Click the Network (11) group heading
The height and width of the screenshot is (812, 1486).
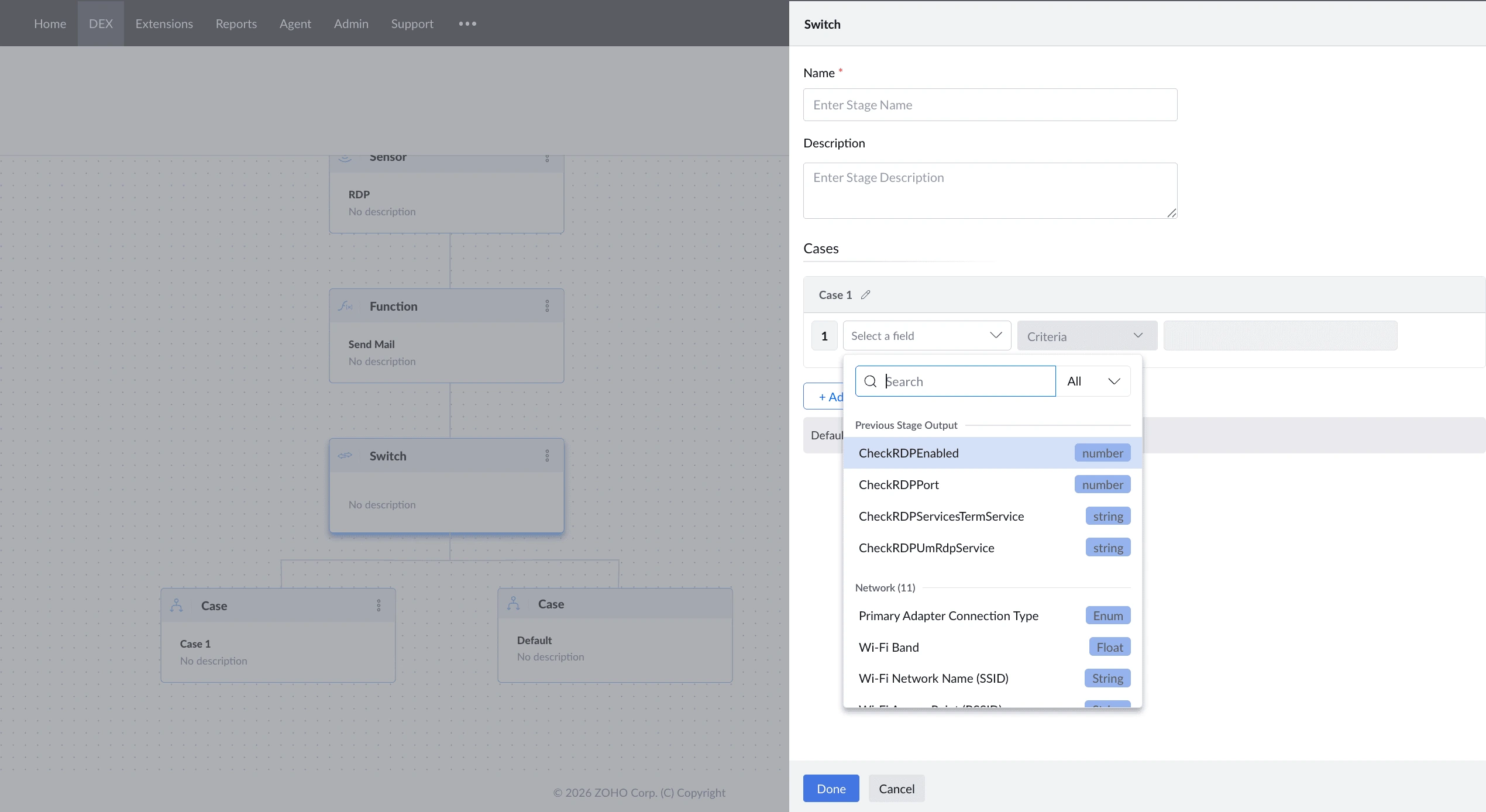[x=885, y=588]
